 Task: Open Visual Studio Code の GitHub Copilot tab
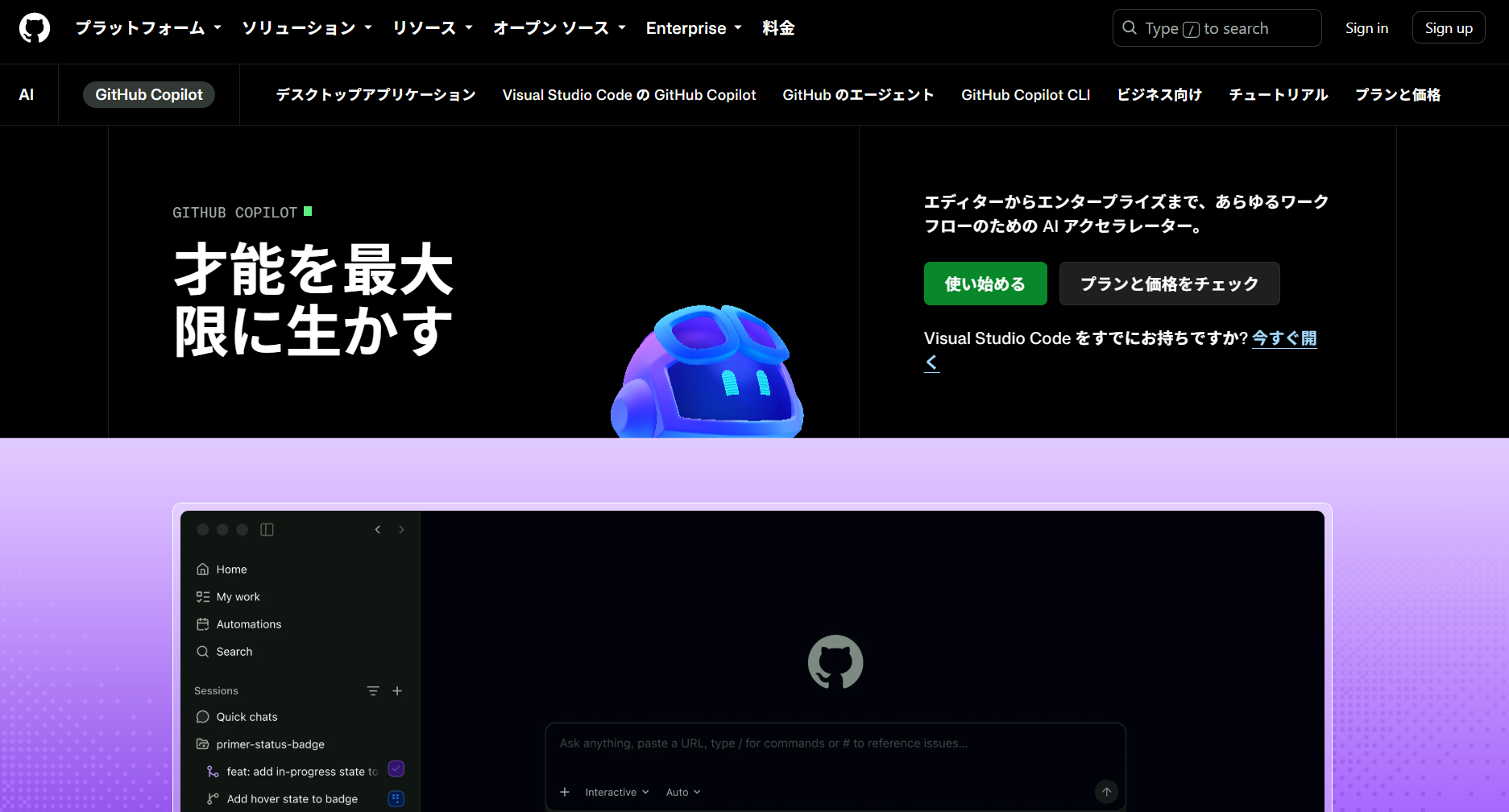(629, 95)
